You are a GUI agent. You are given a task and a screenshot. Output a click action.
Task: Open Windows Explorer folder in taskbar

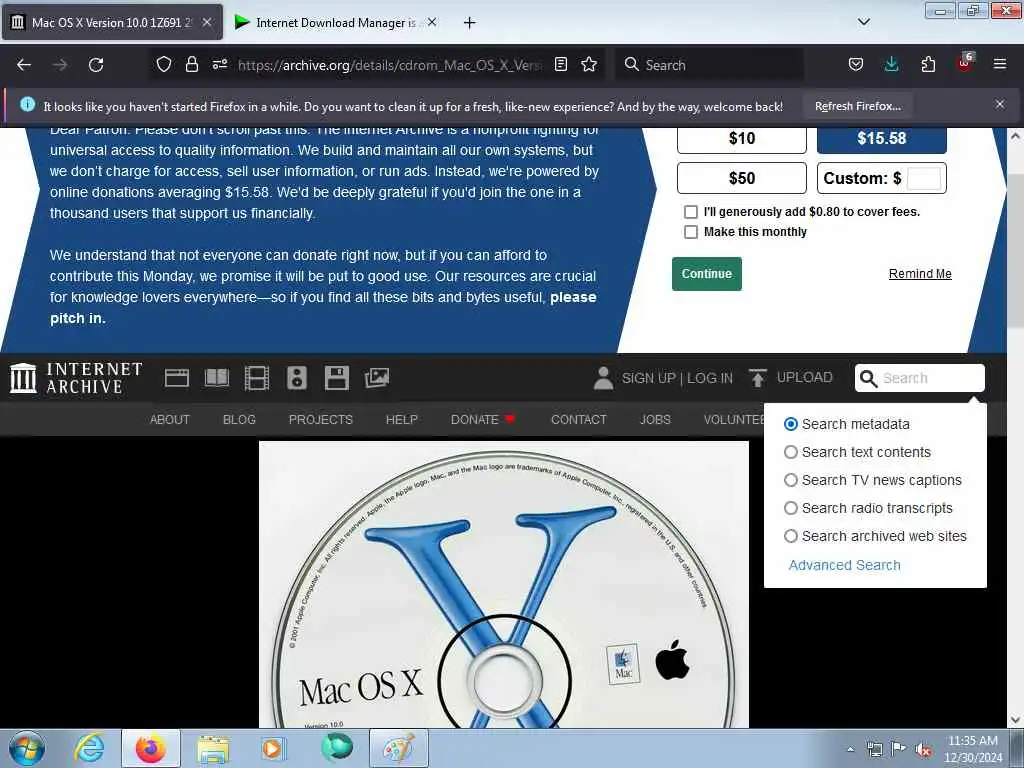click(213, 748)
